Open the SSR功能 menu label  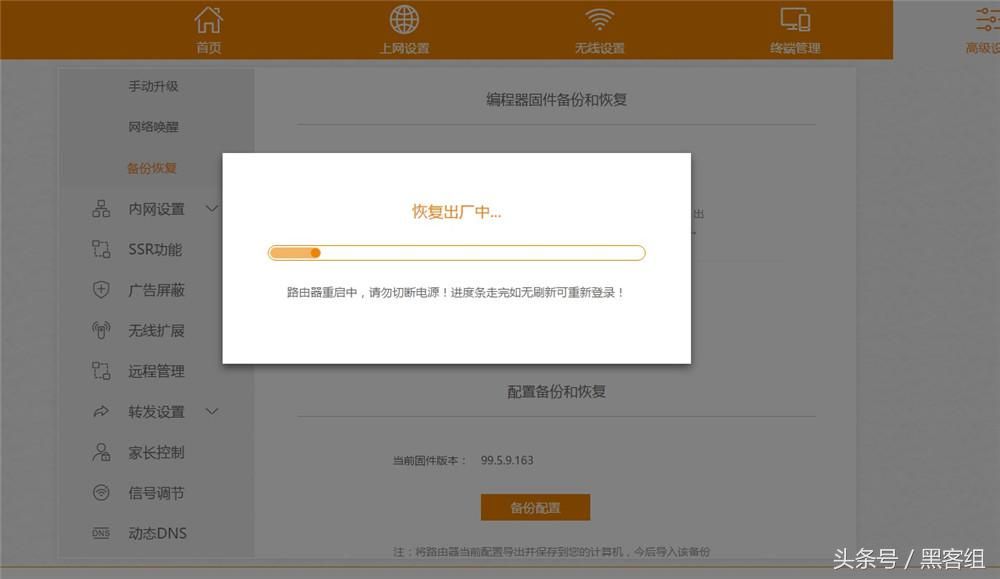[155, 249]
